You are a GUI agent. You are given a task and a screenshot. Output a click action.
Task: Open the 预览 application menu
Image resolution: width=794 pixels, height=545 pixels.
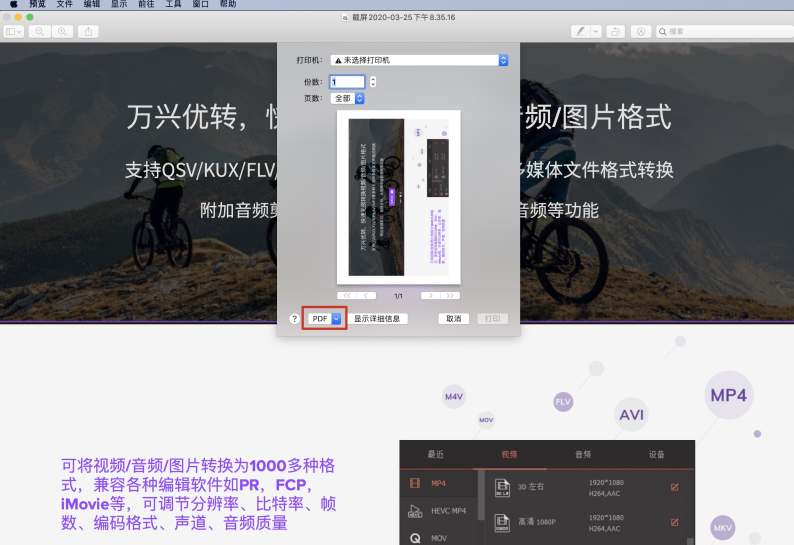tap(37, 4)
